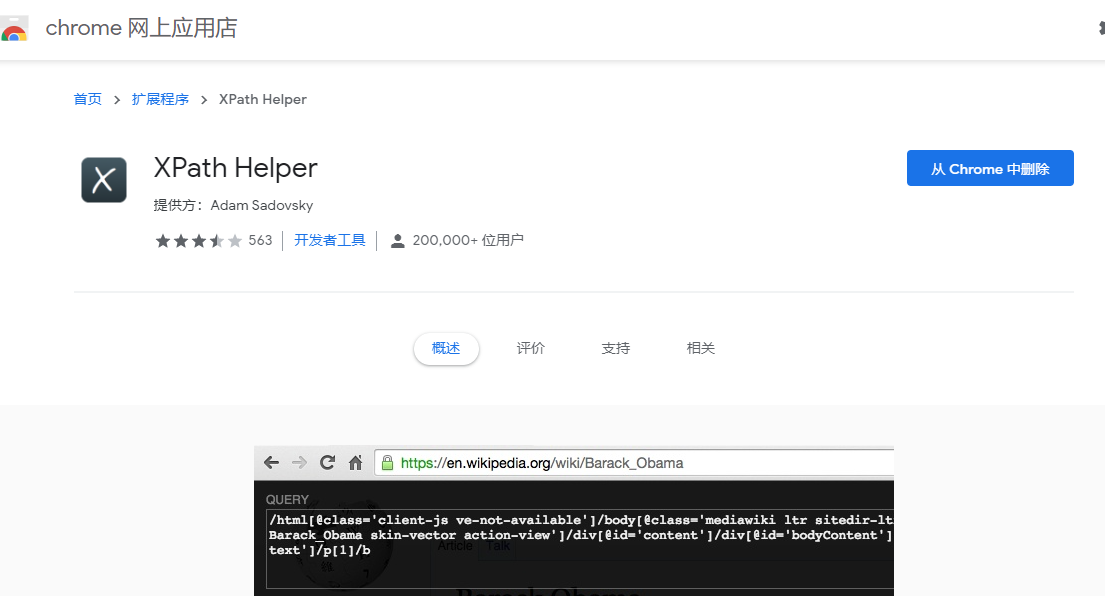This screenshot has width=1105, height=596.
Task: Switch to the 相关 tab
Action: (x=700, y=349)
